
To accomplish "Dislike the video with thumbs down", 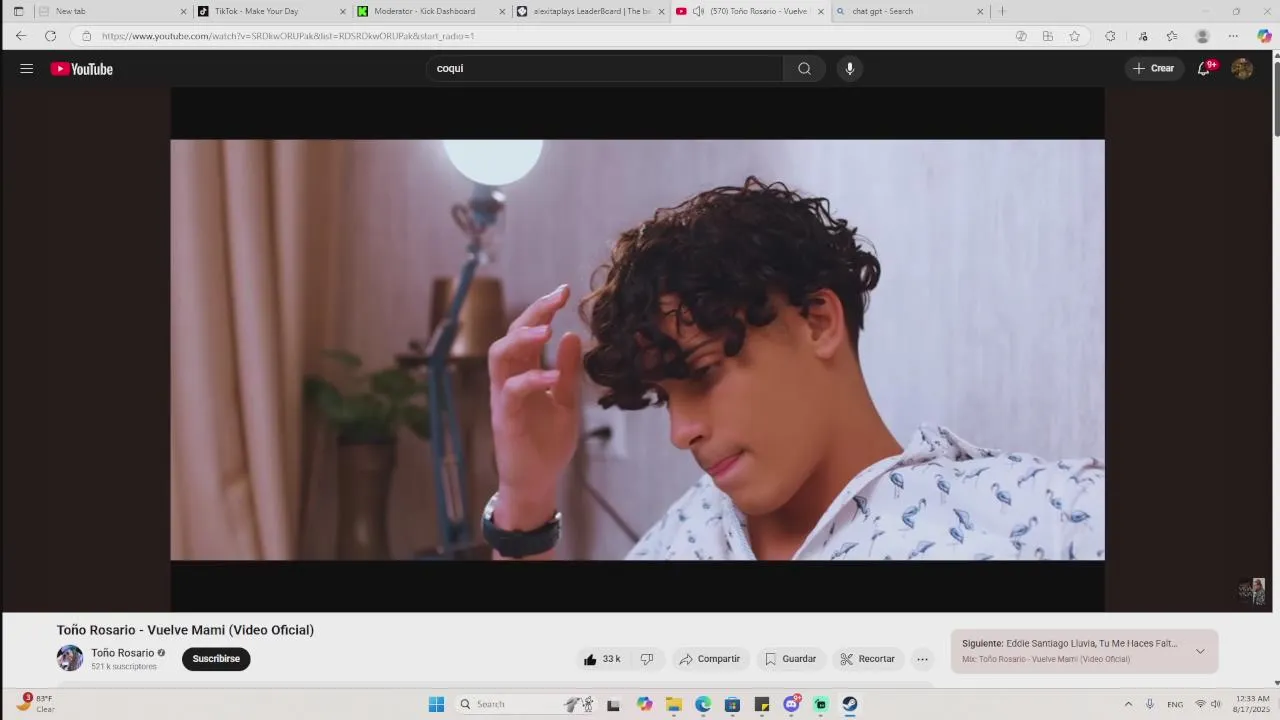I will pos(647,659).
